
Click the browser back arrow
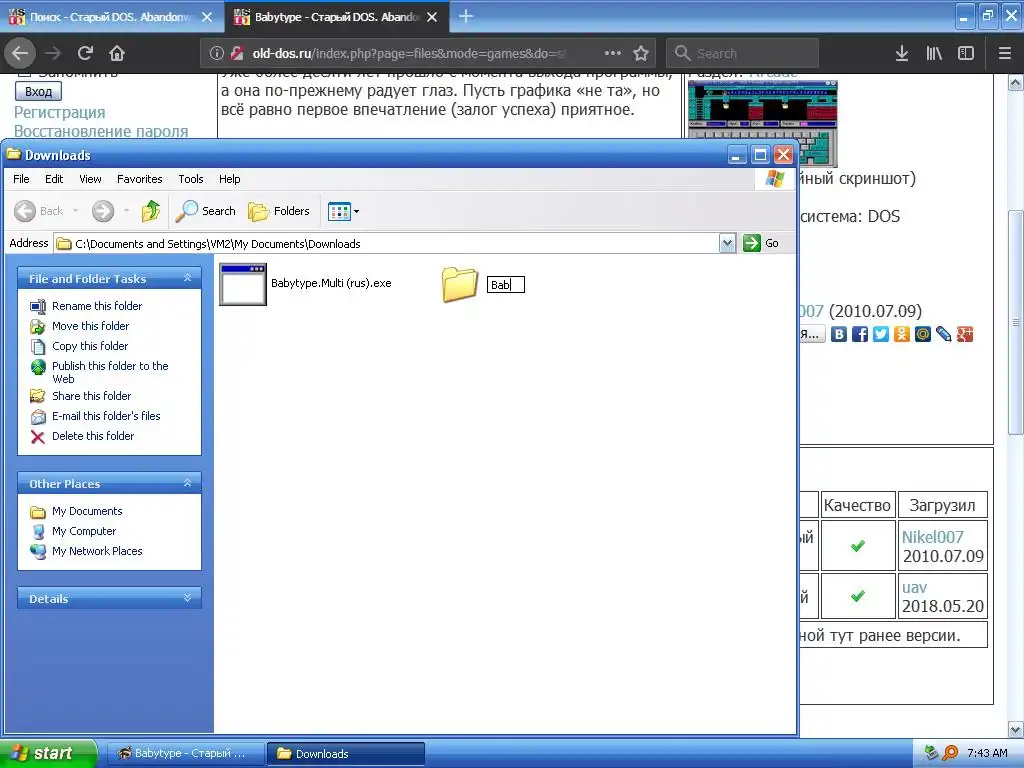(20, 53)
